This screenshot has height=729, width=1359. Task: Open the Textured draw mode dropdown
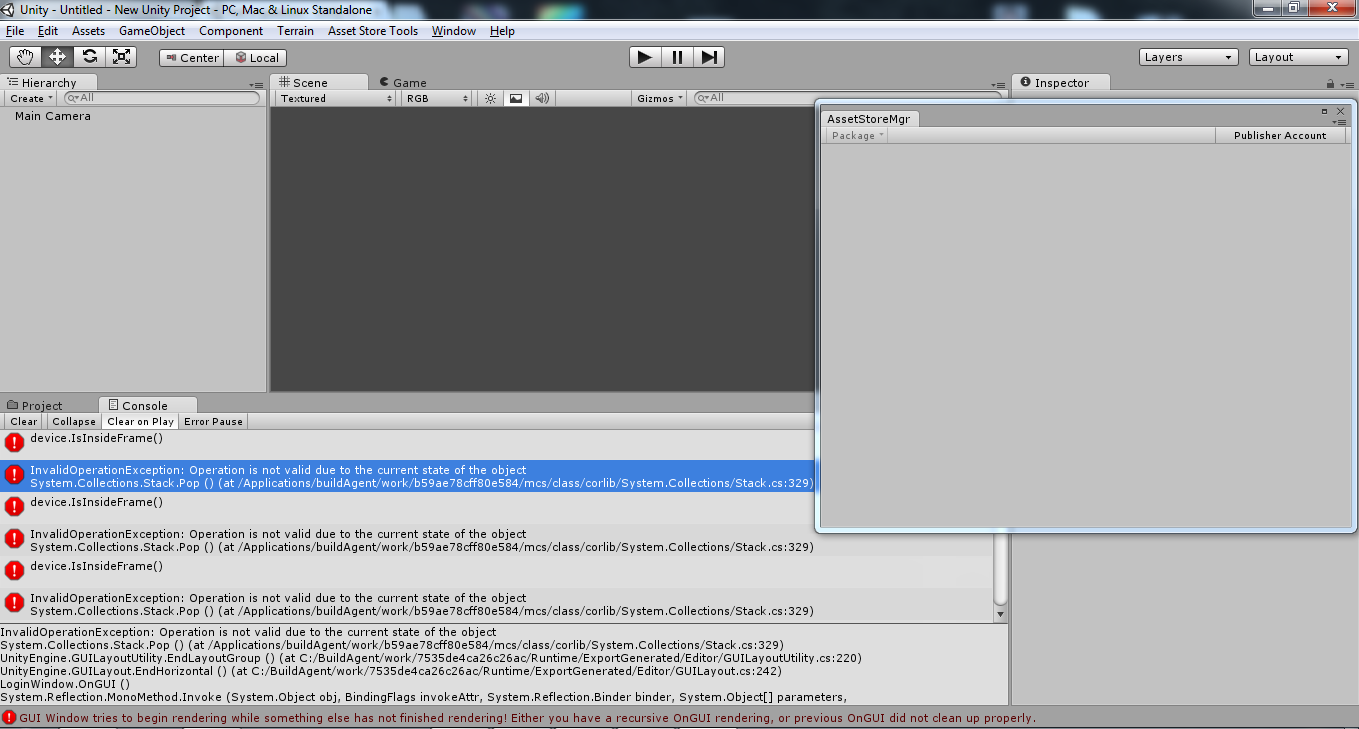336,98
